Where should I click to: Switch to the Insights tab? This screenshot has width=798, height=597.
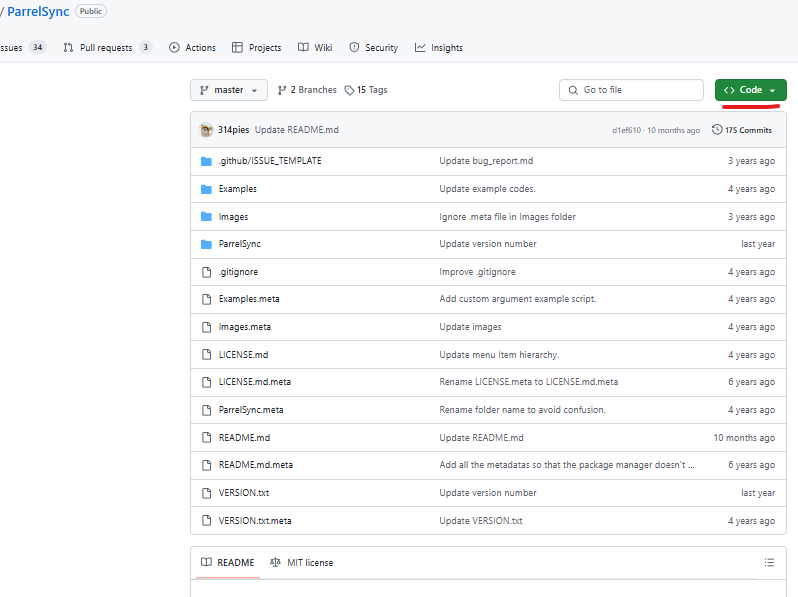[439, 47]
